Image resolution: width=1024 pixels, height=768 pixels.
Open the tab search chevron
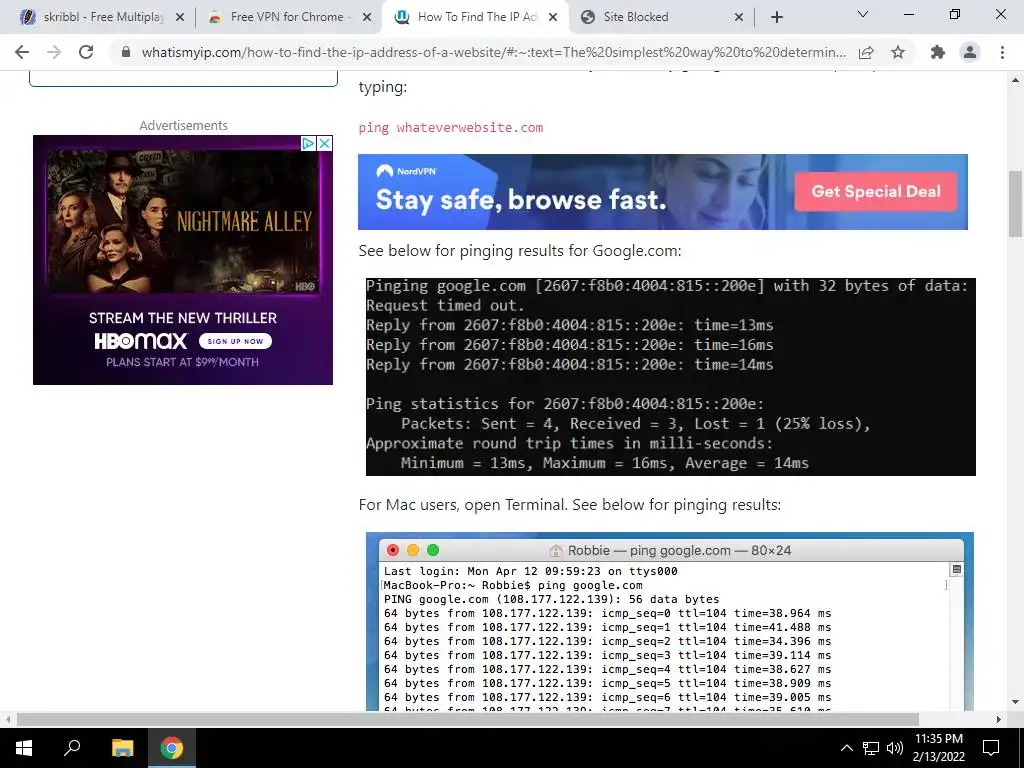point(863,14)
